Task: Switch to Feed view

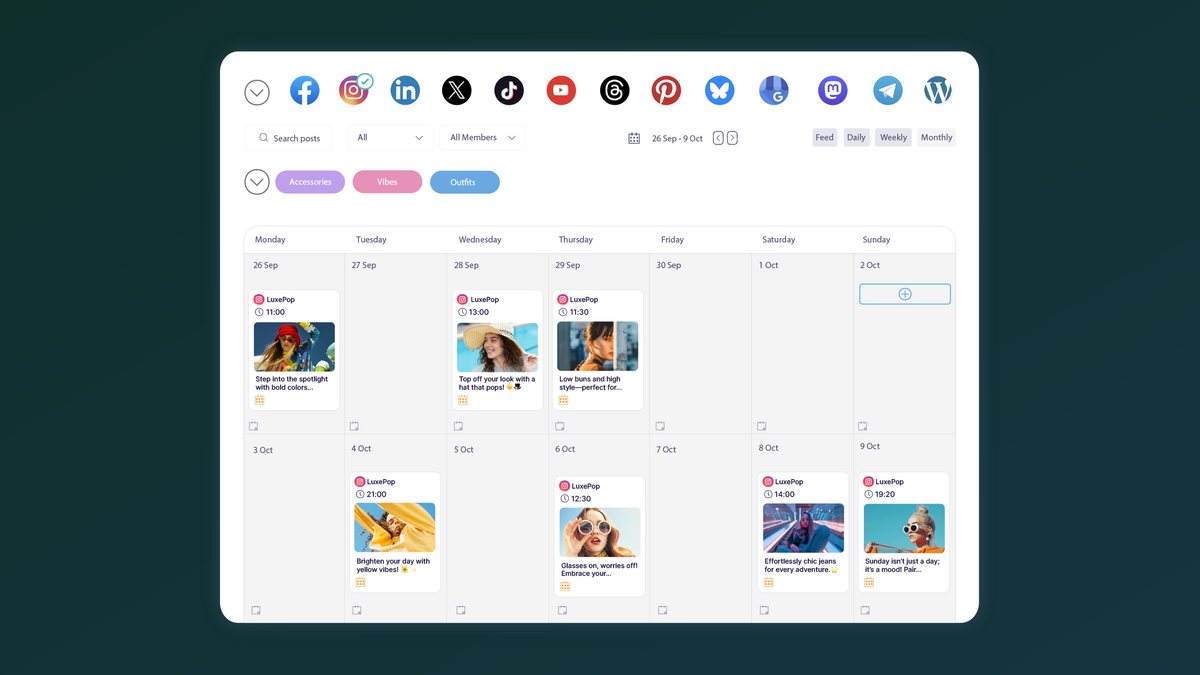Action: click(824, 138)
